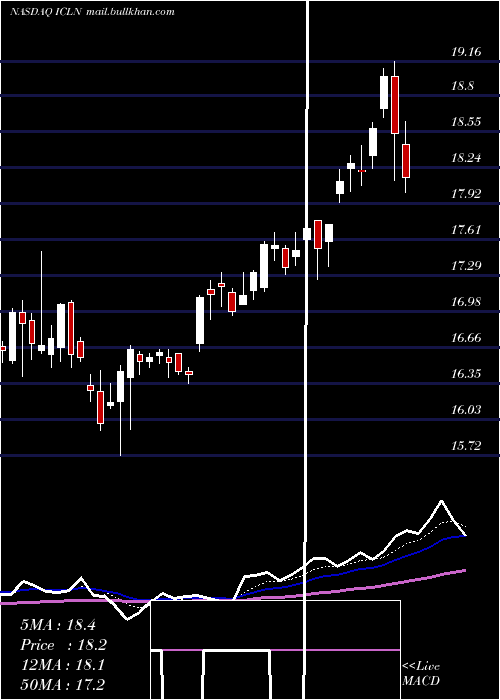Click the 5MA : 18.4 readout
The width and height of the screenshot is (500, 700).
58,625
